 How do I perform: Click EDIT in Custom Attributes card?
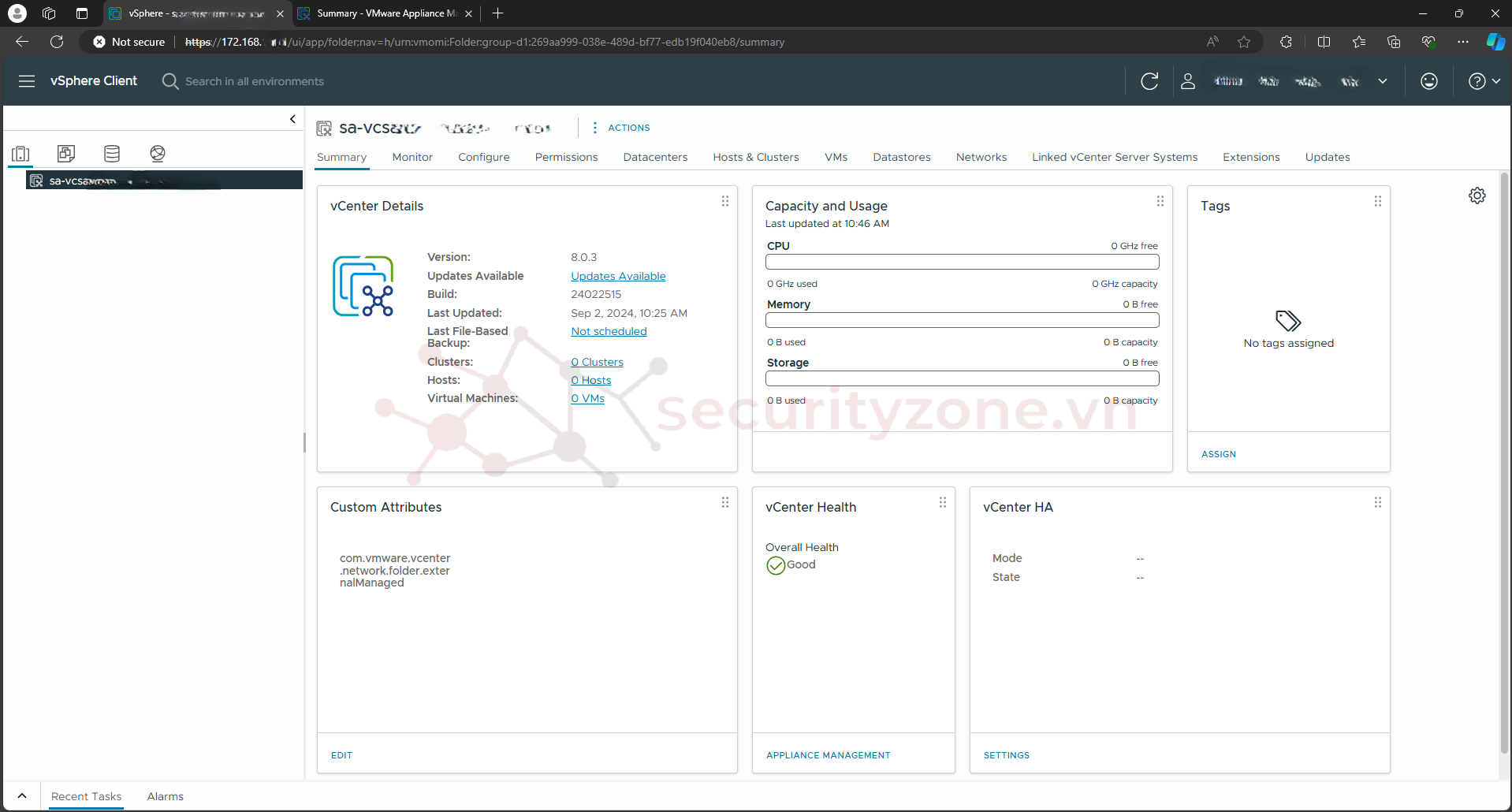point(341,755)
